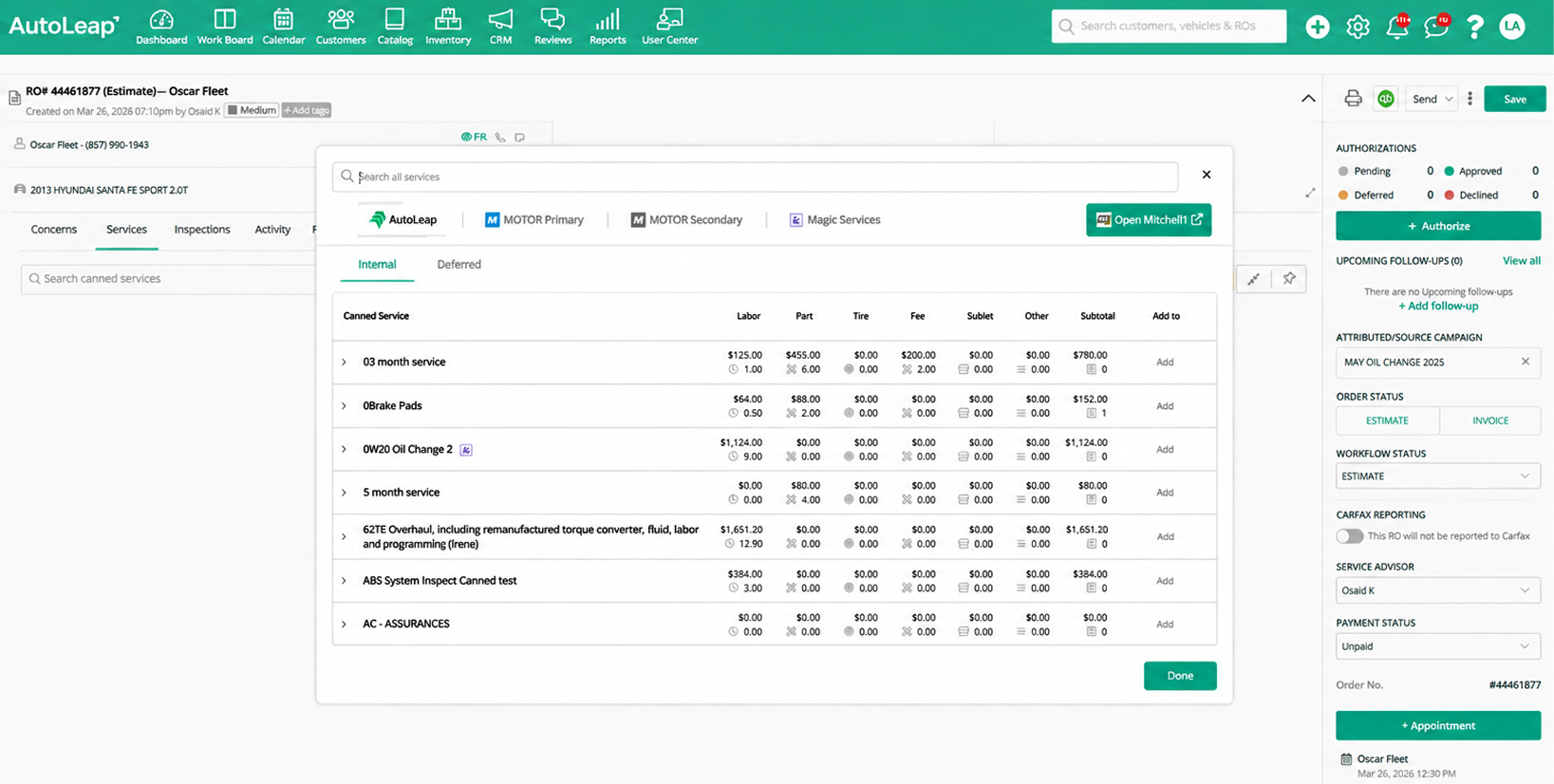Screen dimensions: 1554x784
Task: Close the canned services dialog
Action: (1207, 175)
